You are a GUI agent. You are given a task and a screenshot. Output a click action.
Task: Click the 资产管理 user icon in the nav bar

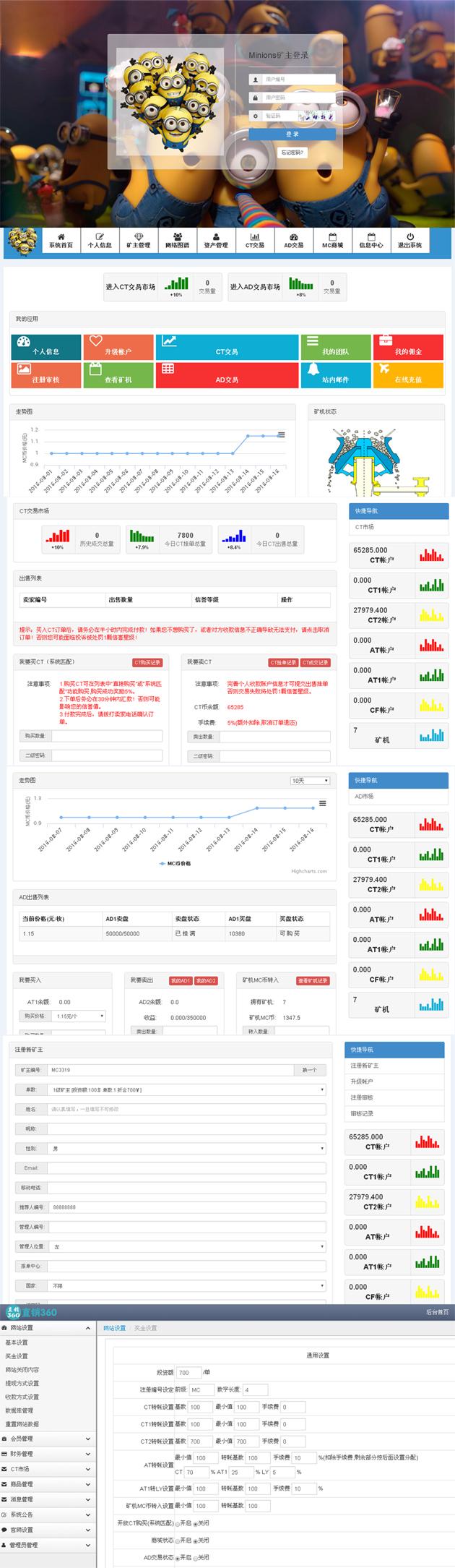[216, 236]
